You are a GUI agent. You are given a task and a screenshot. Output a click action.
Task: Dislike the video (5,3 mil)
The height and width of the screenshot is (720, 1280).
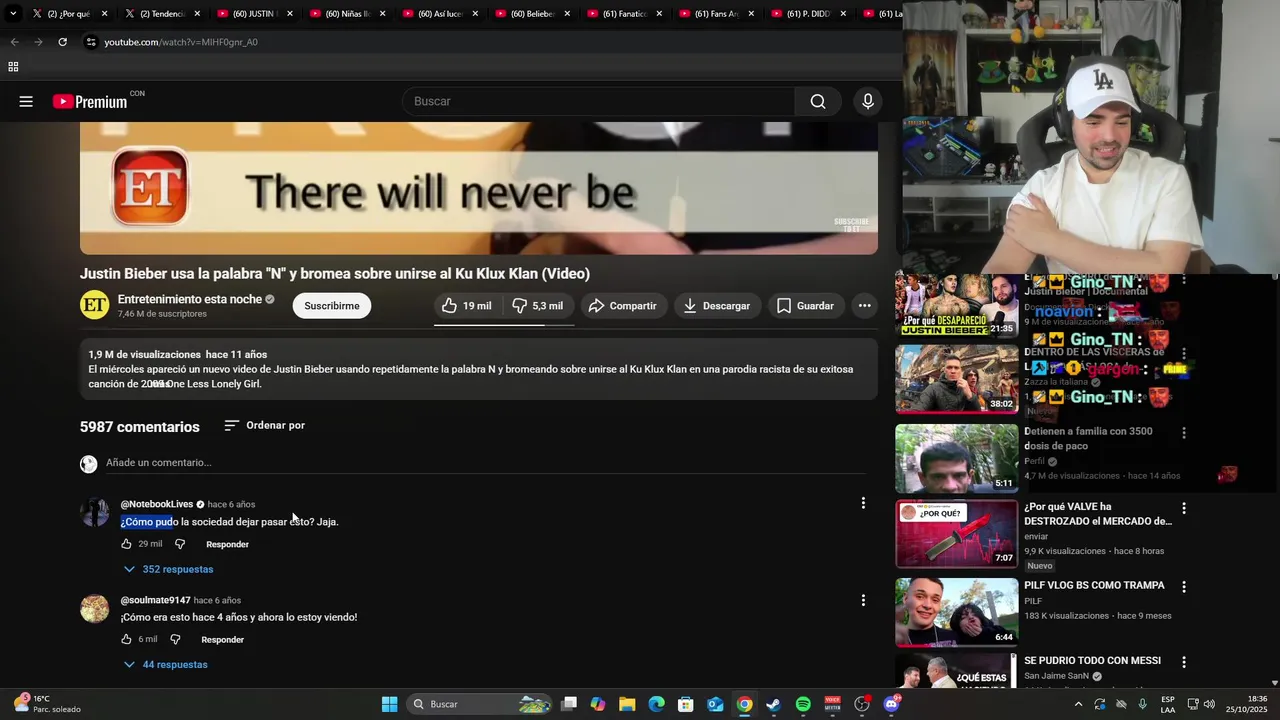point(538,306)
